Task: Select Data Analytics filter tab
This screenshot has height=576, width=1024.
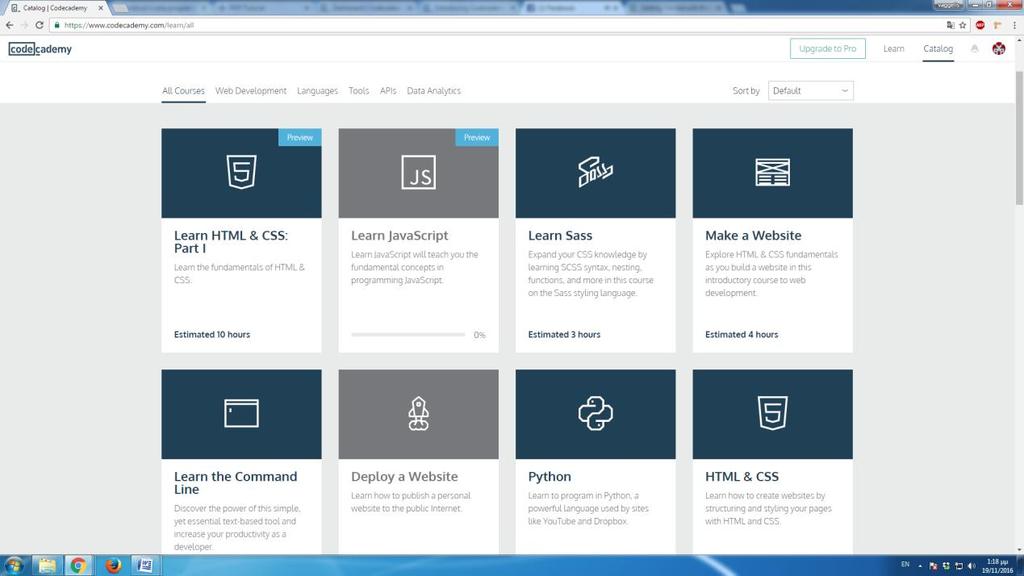Action: tap(434, 91)
